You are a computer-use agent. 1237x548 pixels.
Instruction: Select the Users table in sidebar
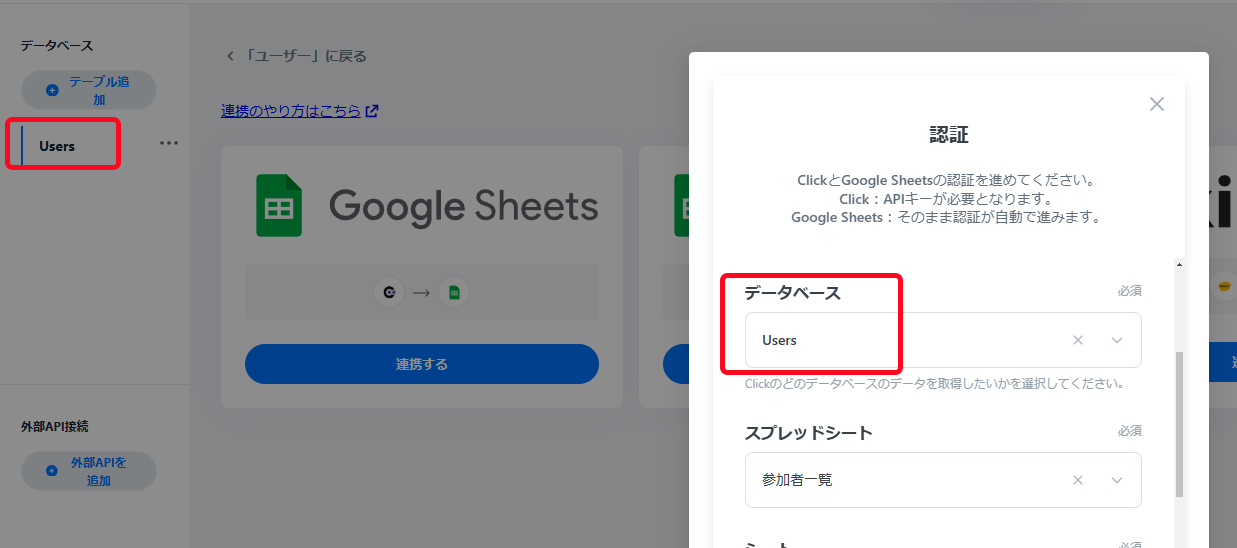57,146
